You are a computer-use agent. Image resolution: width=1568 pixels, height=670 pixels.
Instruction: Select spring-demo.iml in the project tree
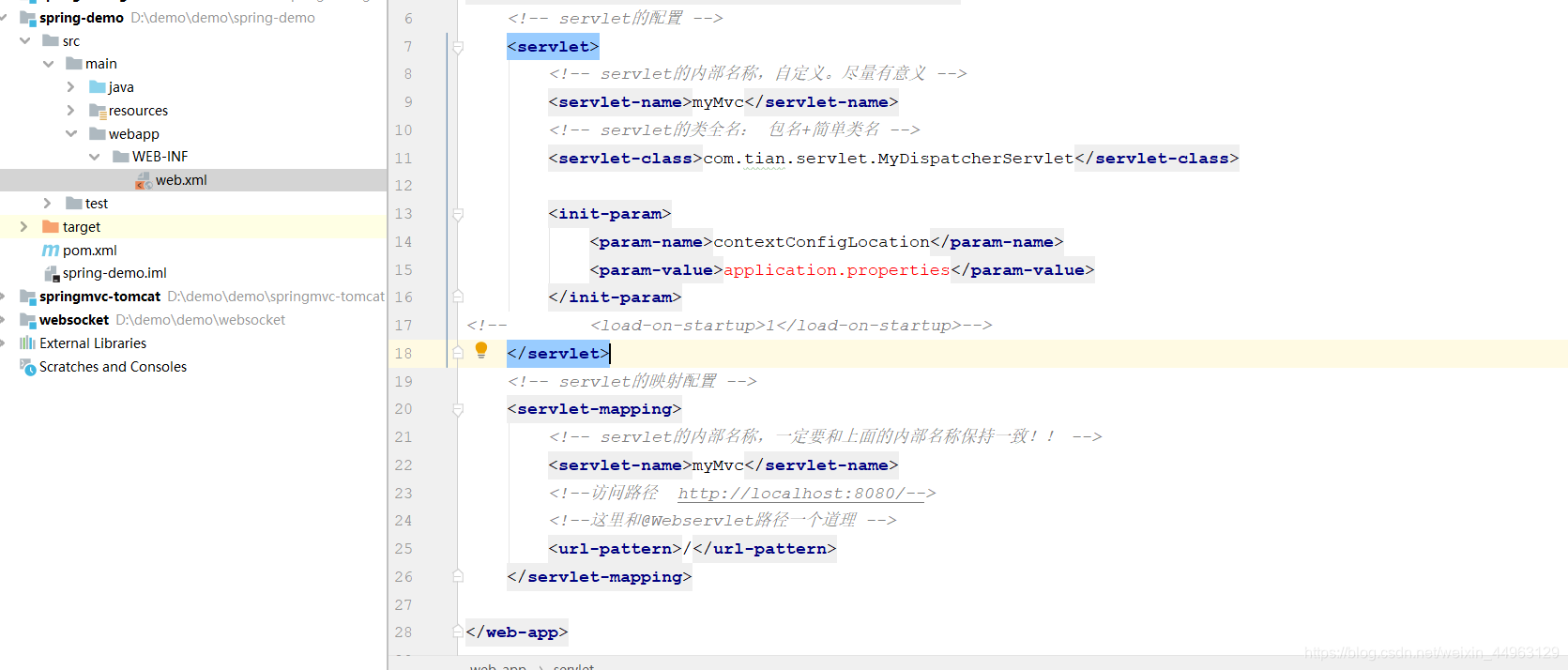[x=114, y=273]
